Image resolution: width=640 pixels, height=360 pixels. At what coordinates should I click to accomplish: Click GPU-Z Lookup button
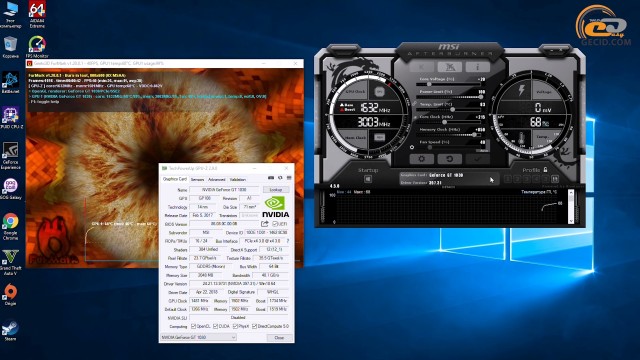tap(276, 190)
